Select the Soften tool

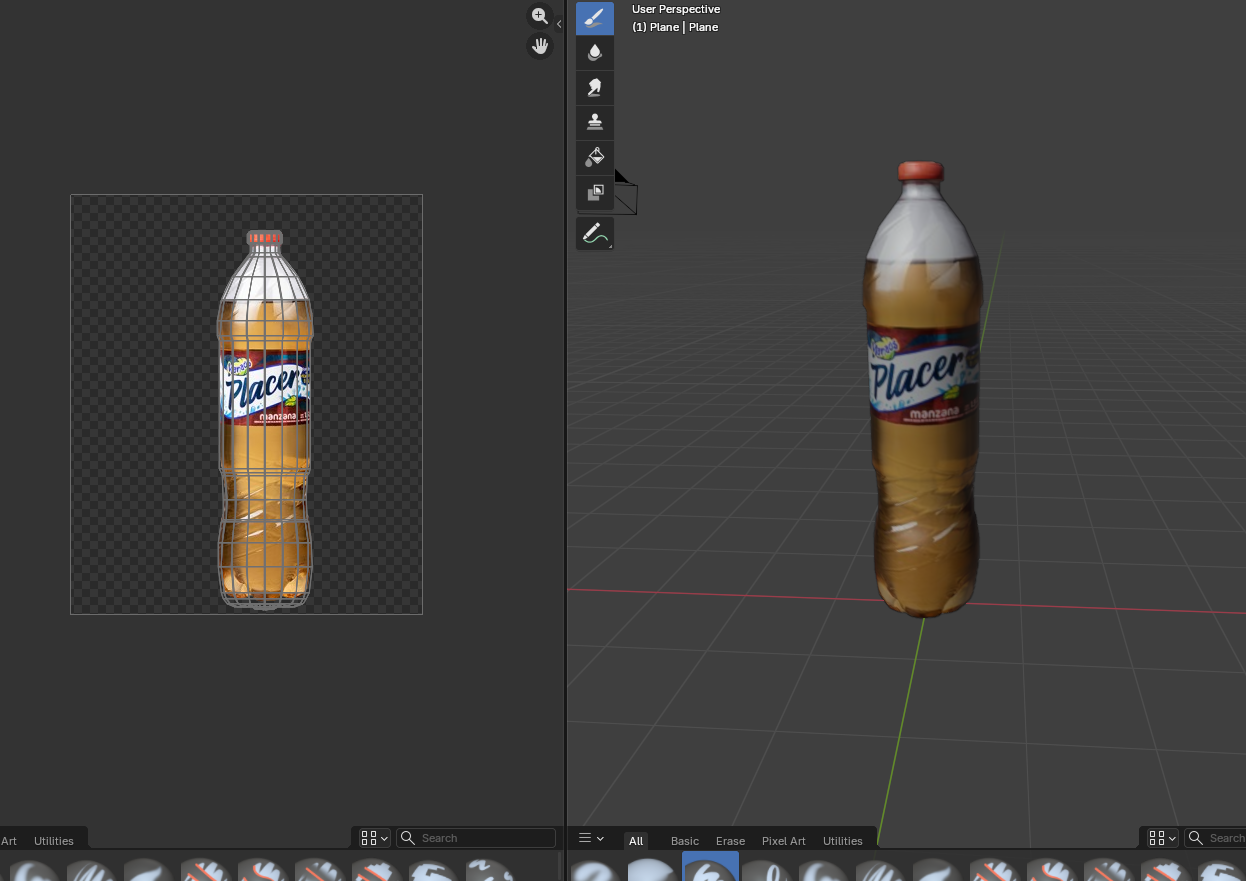click(x=595, y=53)
